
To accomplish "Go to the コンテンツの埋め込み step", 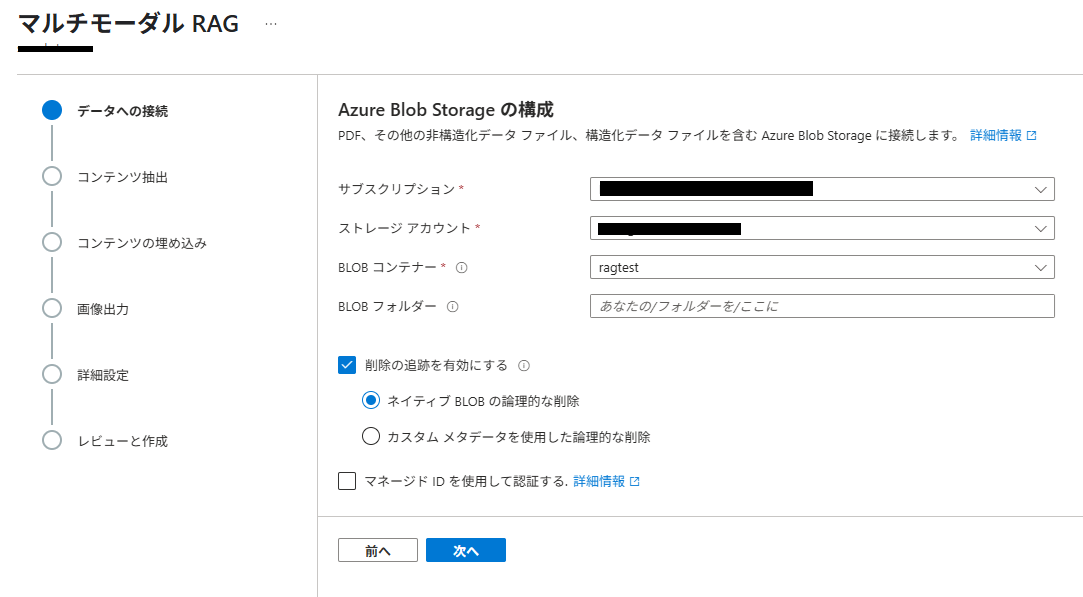I will pyautogui.click(x=142, y=243).
